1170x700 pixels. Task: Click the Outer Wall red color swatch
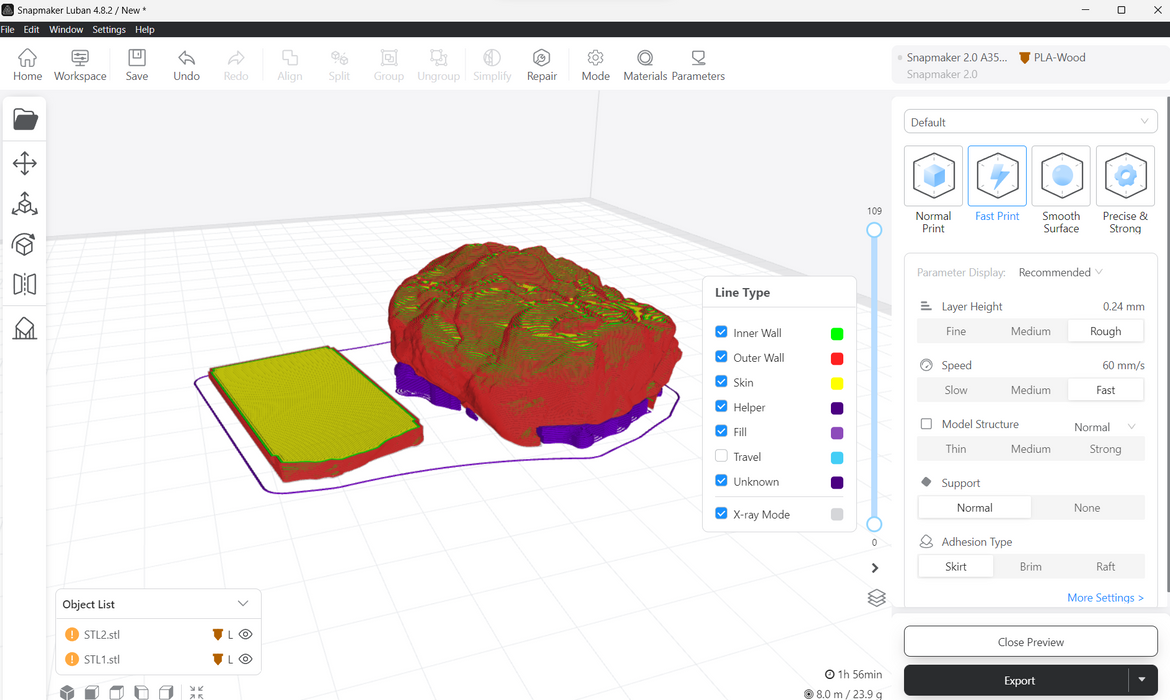[x=837, y=358]
